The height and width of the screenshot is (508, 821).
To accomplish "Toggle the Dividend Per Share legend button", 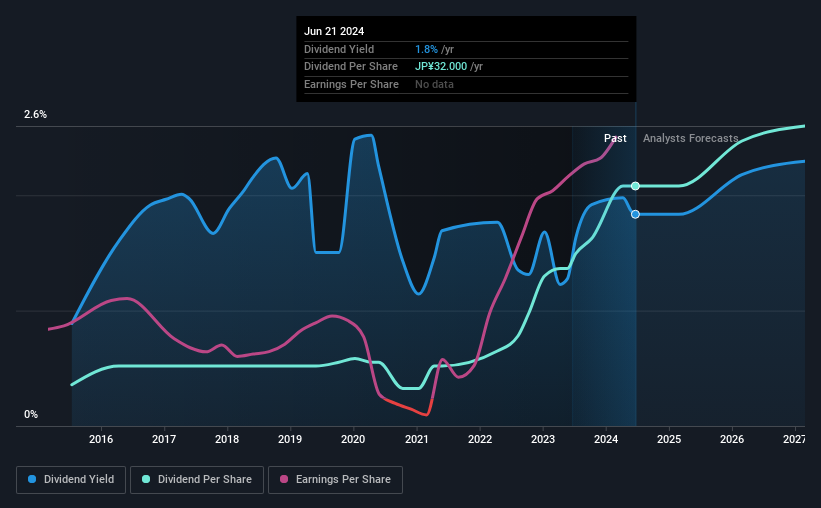I will click(197, 480).
